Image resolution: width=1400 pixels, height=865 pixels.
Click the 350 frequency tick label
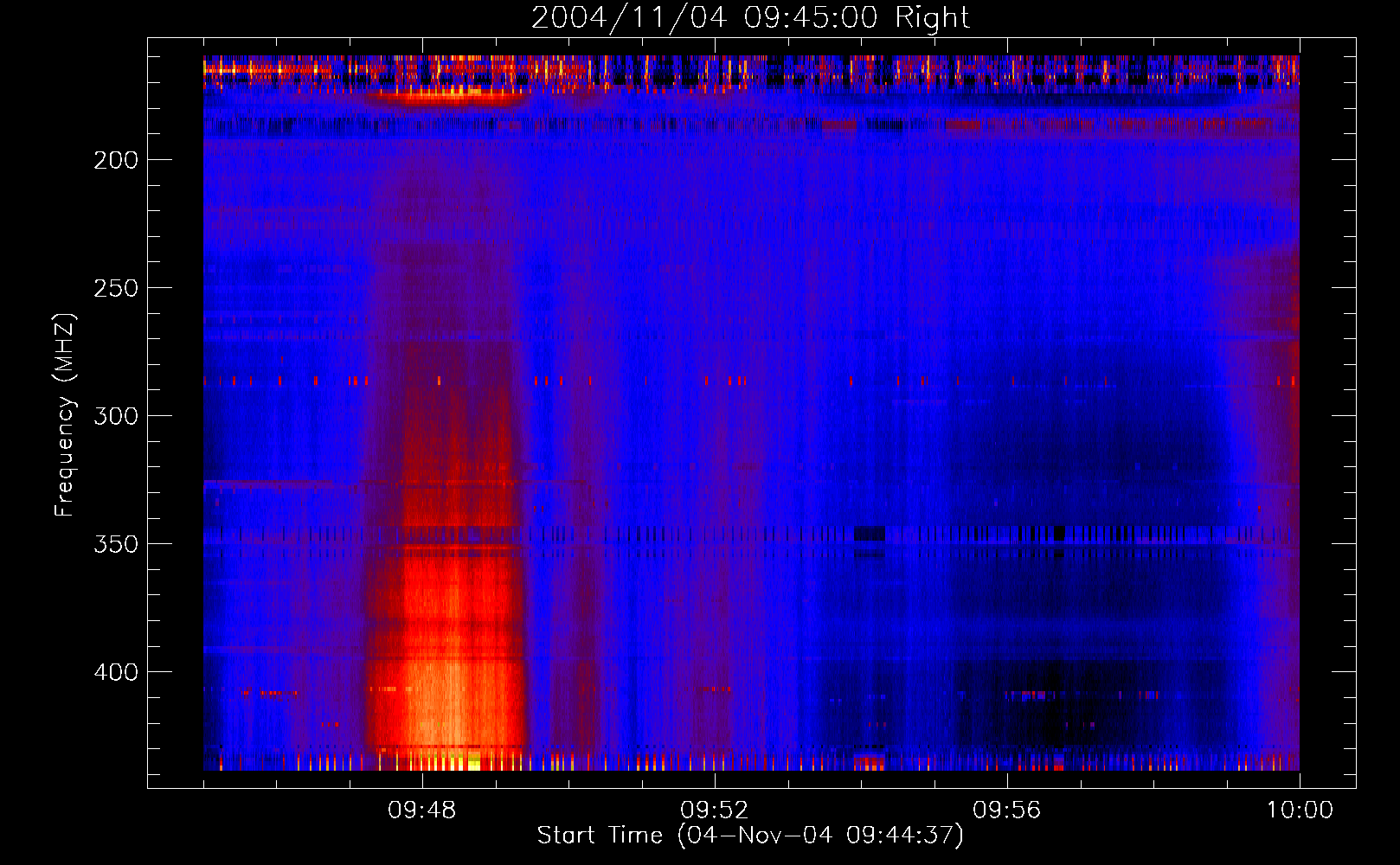coord(116,544)
